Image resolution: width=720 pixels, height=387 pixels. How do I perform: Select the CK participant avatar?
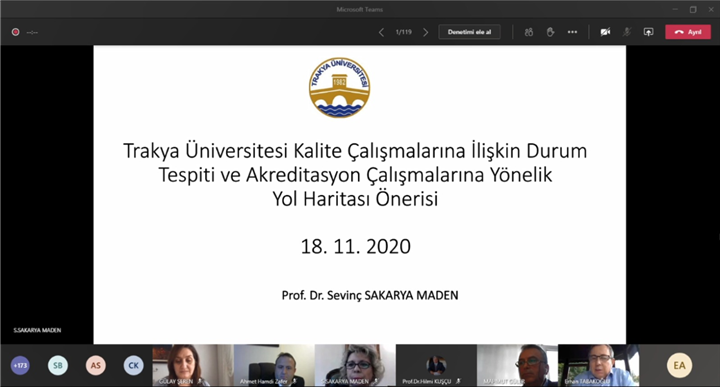coord(134,365)
